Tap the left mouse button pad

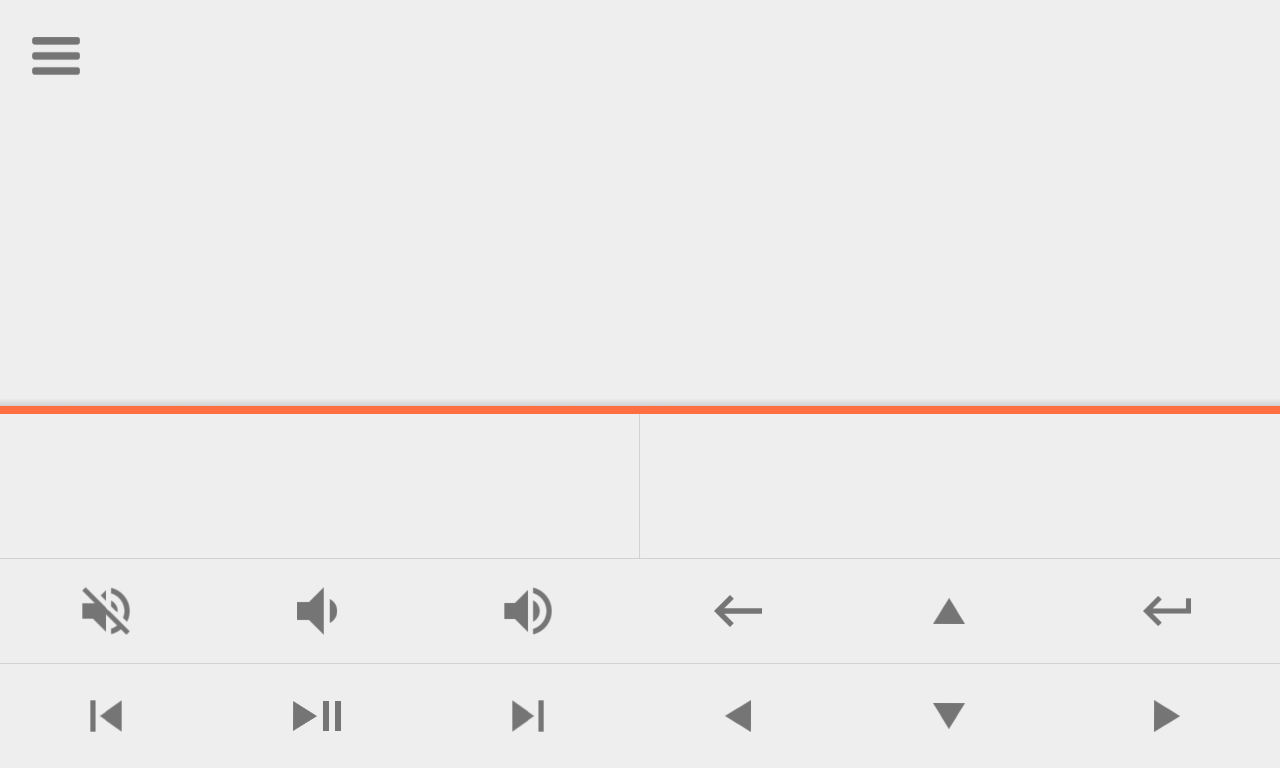319,486
